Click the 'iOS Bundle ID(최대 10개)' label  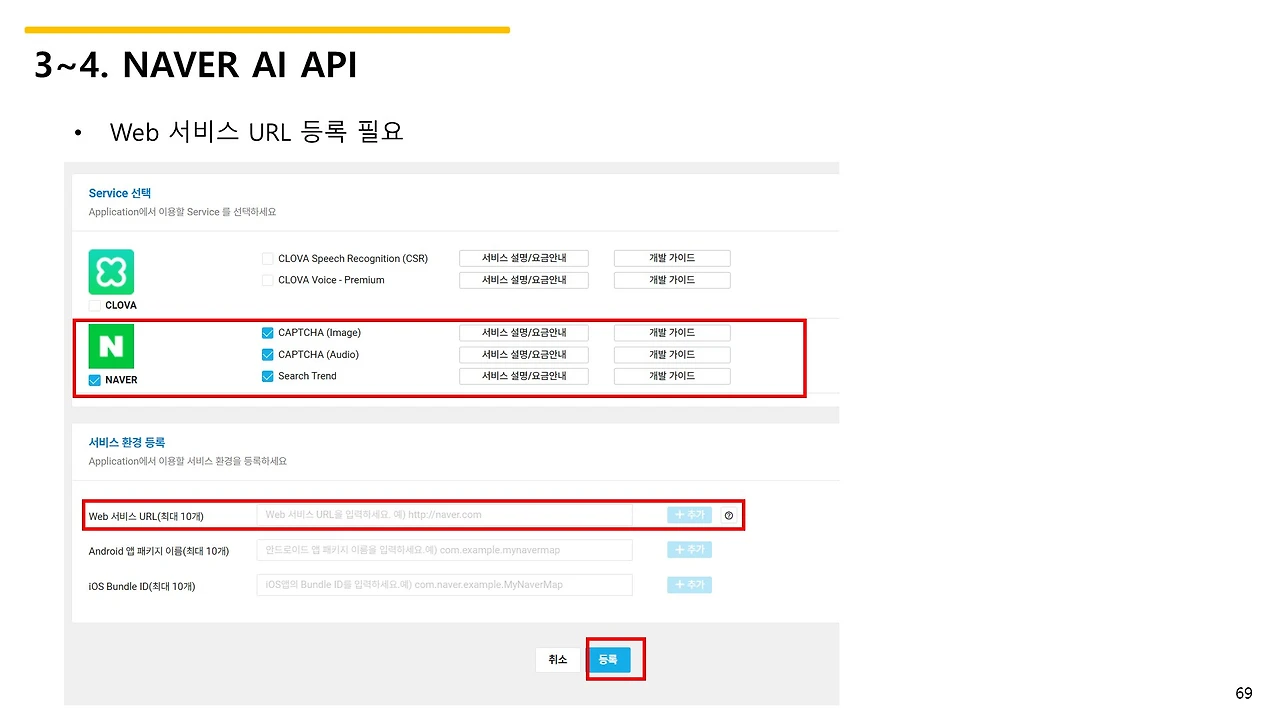(142, 586)
